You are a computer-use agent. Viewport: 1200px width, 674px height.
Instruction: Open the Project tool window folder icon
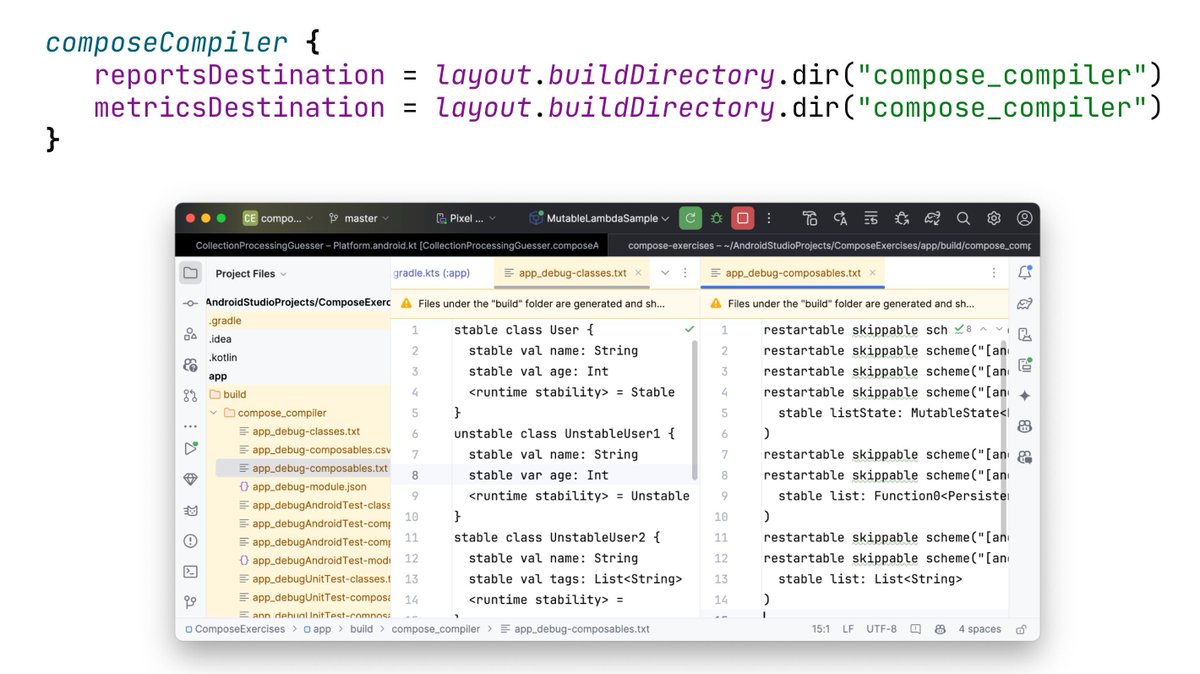(x=190, y=273)
